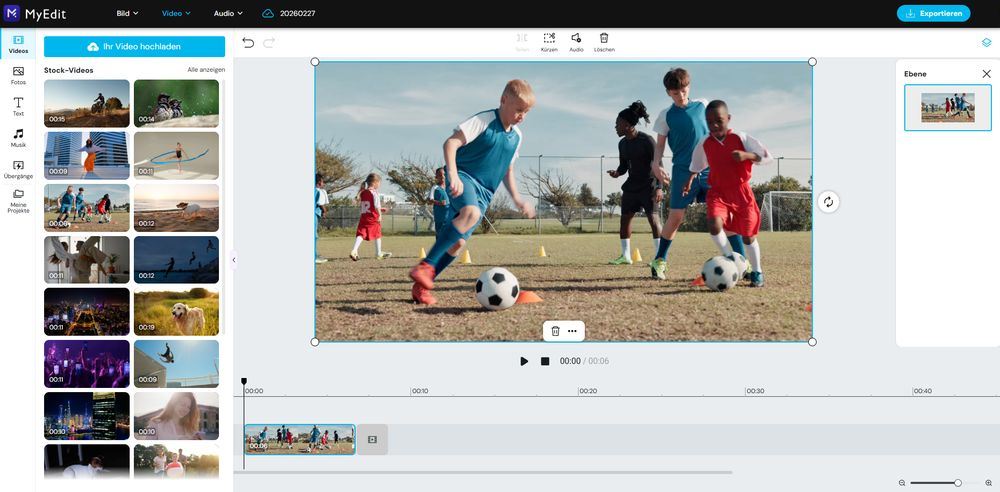Image resolution: width=1000 pixels, height=492 pixels.
Task: Click the top-left resize handle of video
Action: [x=314, y=62]
